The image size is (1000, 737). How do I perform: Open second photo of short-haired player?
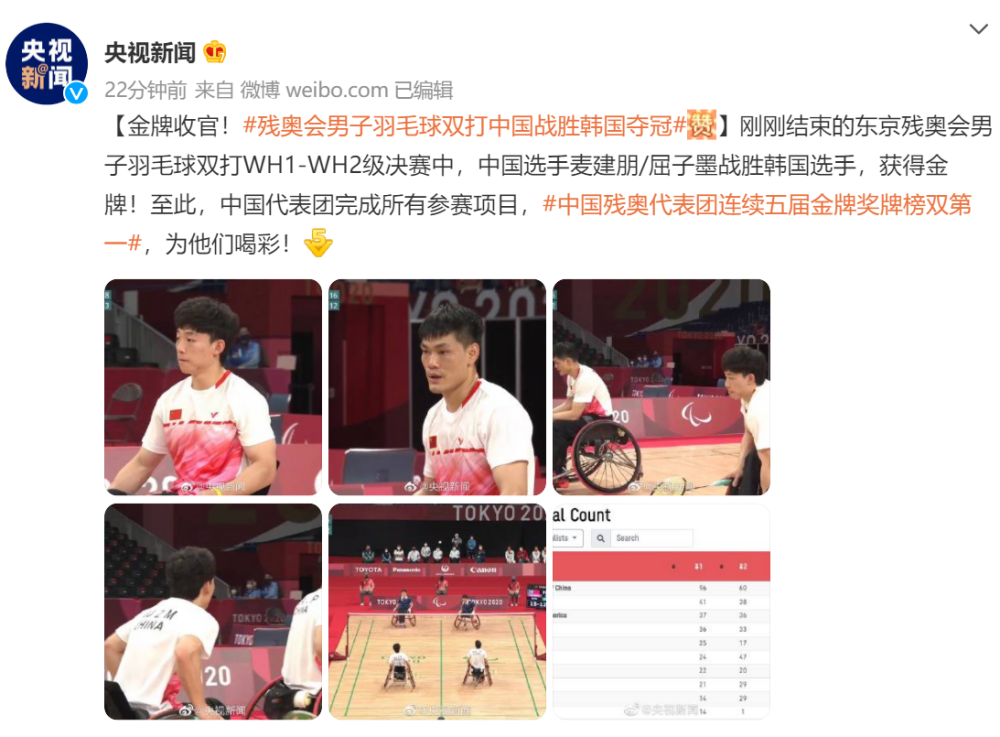pyautogui.click(x=438, y=387)
